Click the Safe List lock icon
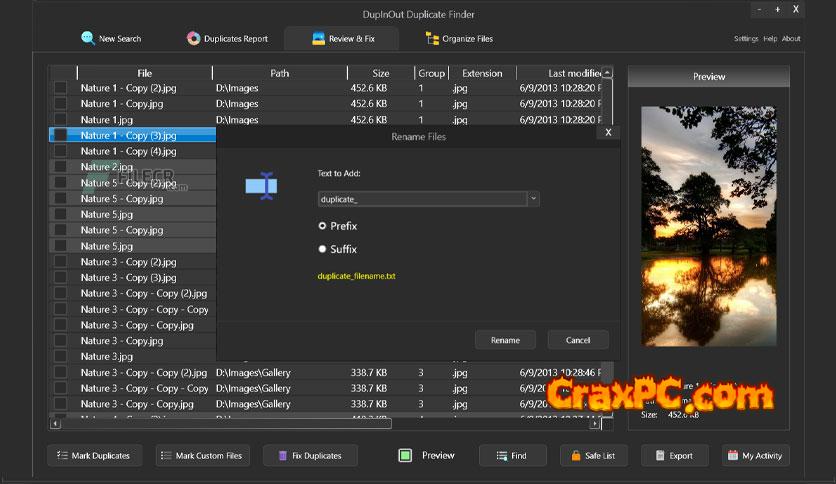The height and width of the screenshot is (484, 836). (x=576, y=455)
